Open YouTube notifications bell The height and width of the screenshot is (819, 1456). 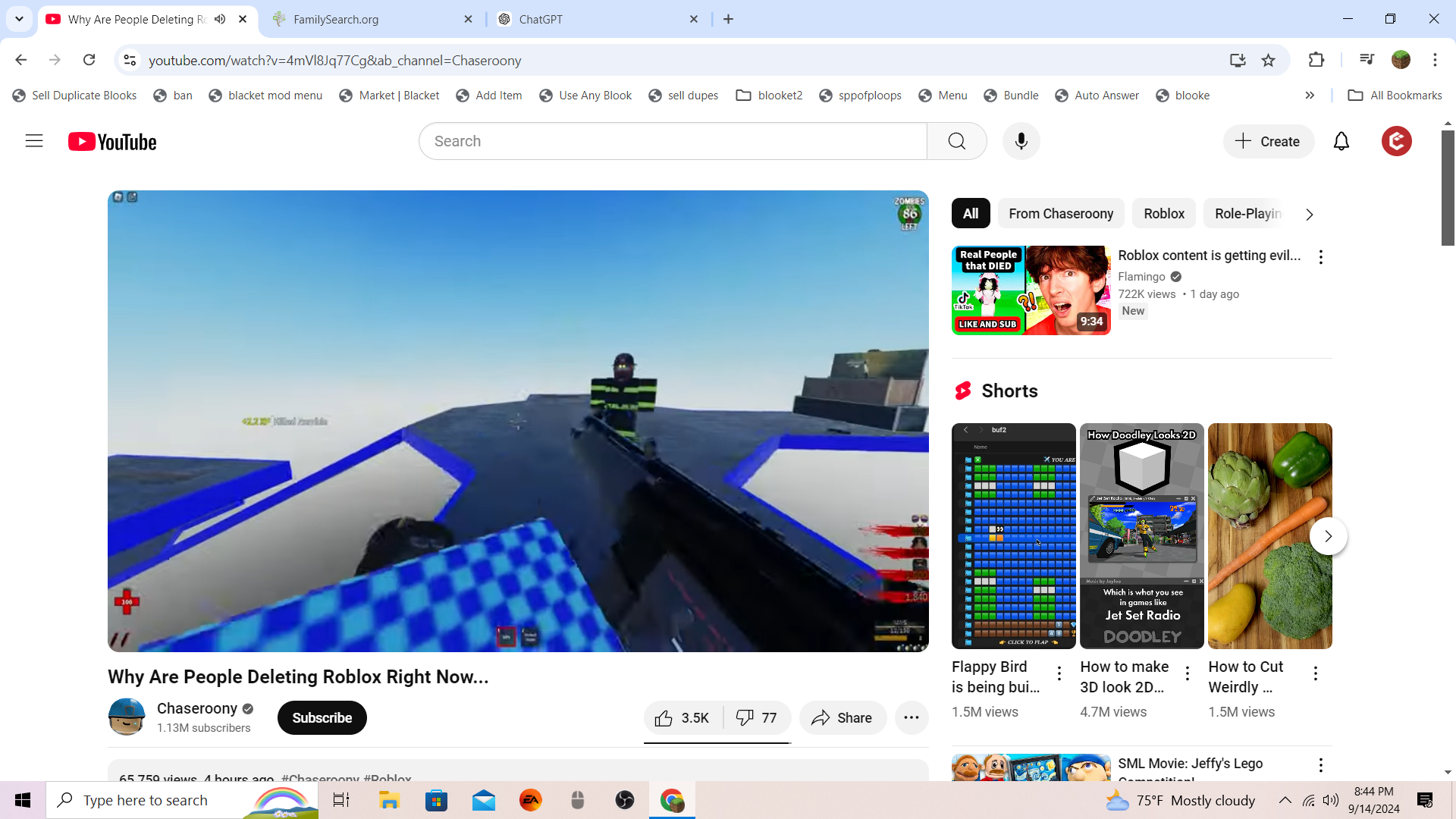1341,142
